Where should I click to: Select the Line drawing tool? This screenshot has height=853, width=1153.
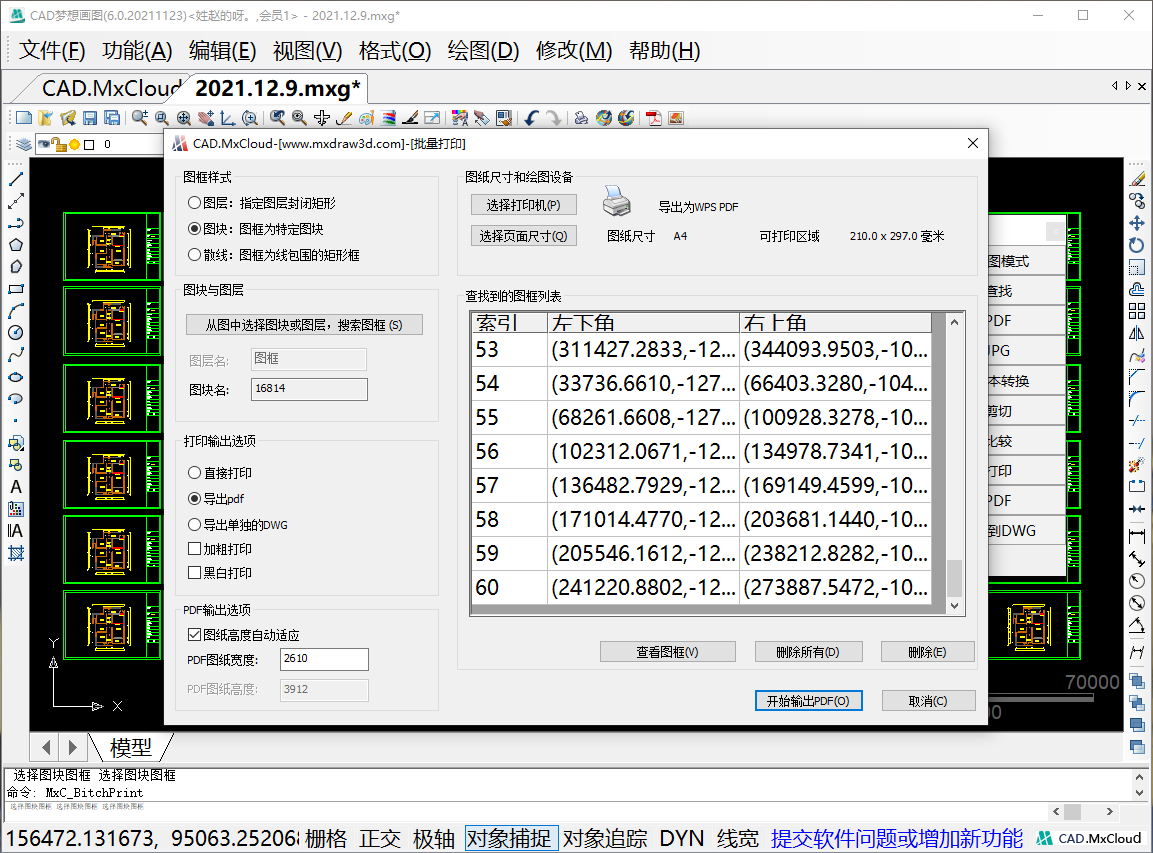15,179
